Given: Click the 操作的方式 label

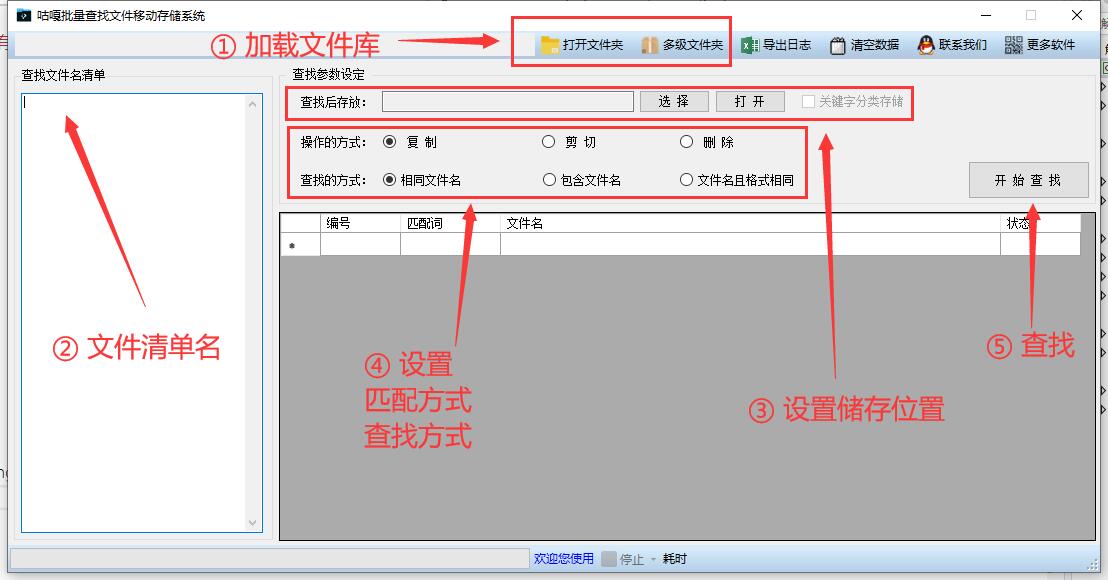Looking at the screenshot, I should [x=333, y=142].
